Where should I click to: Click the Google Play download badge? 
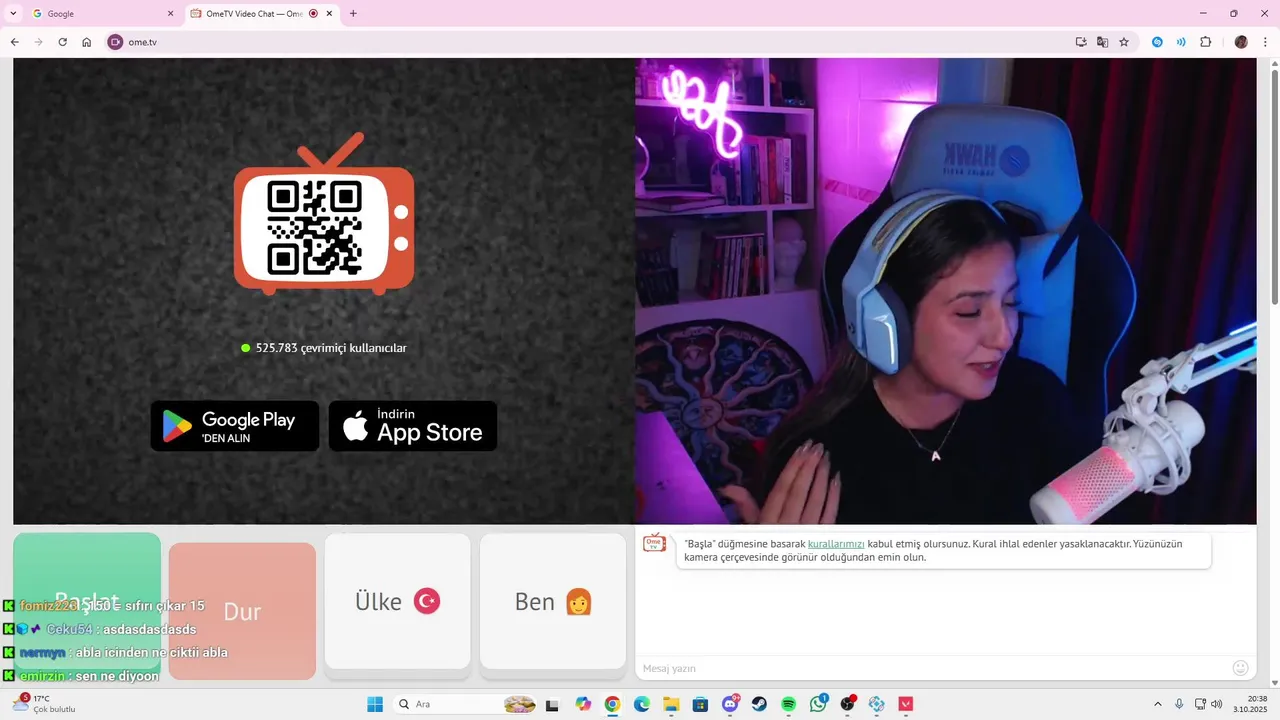(235, 426)
